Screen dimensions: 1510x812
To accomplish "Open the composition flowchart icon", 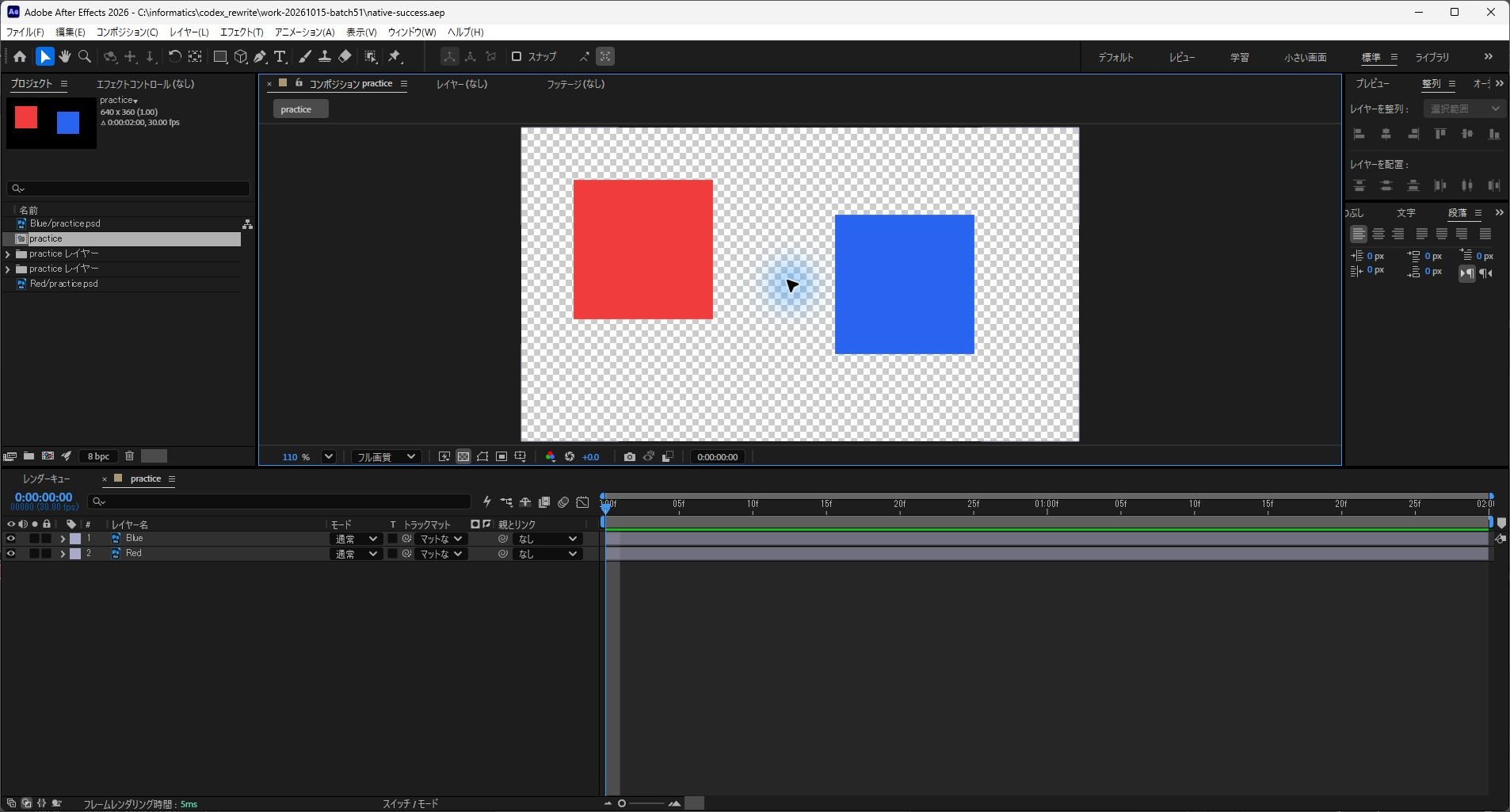I will click(247, 224).
